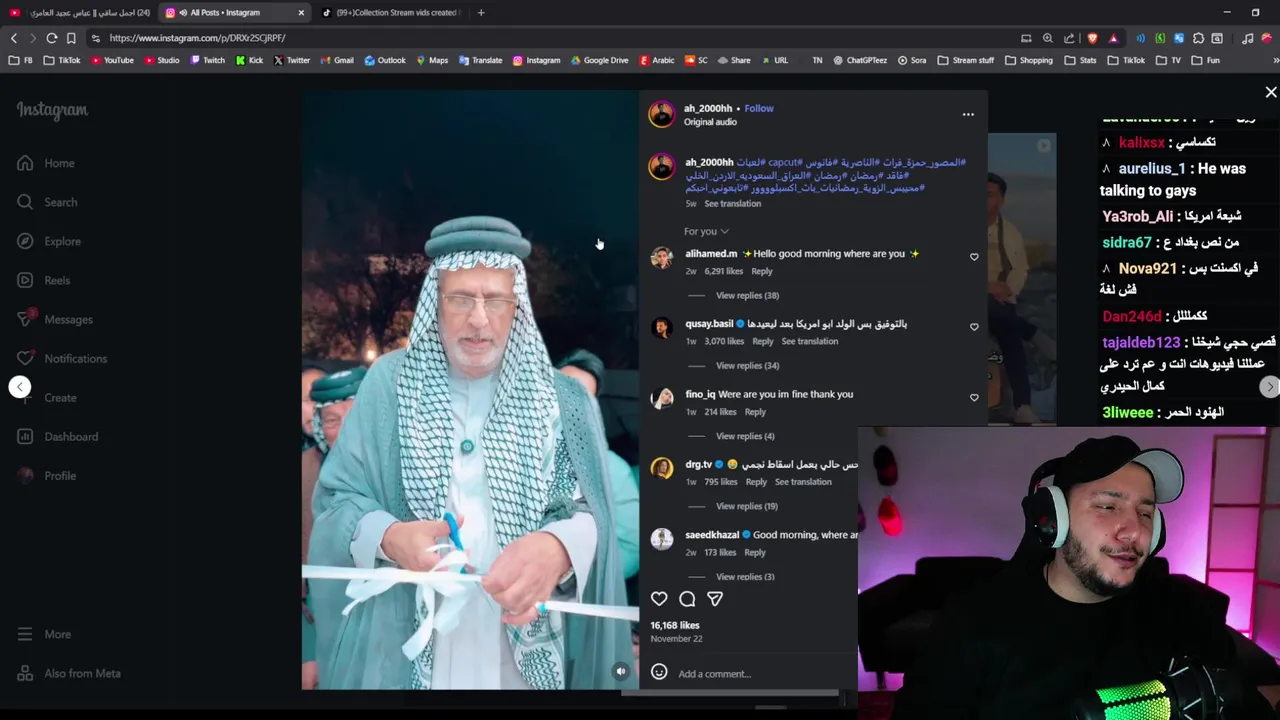
Task: Expand the For you comment sorting dropdown
Action: 706,231
